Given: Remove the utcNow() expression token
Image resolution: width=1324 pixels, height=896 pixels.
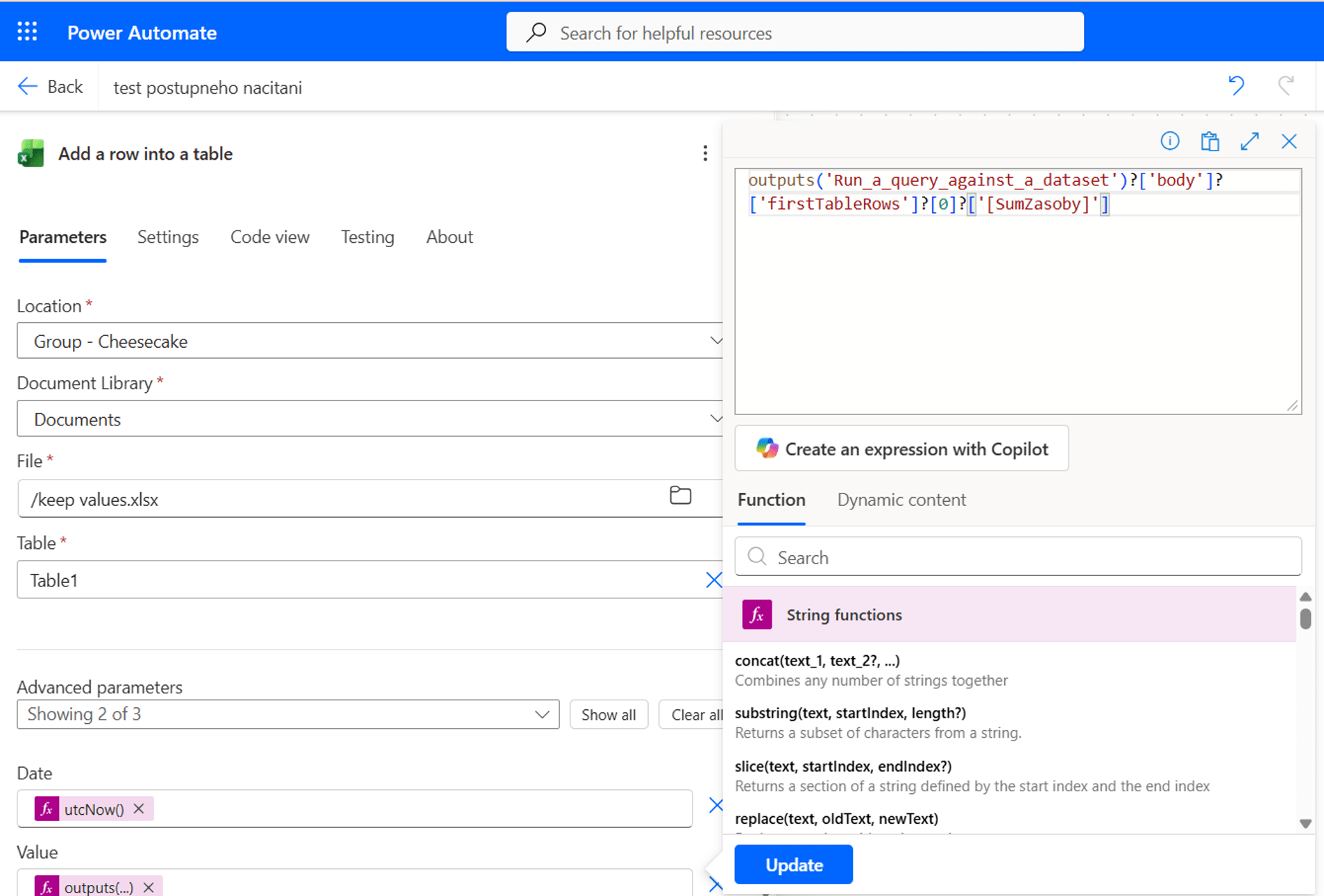Looking at the screenshot, I should (139, 809).
